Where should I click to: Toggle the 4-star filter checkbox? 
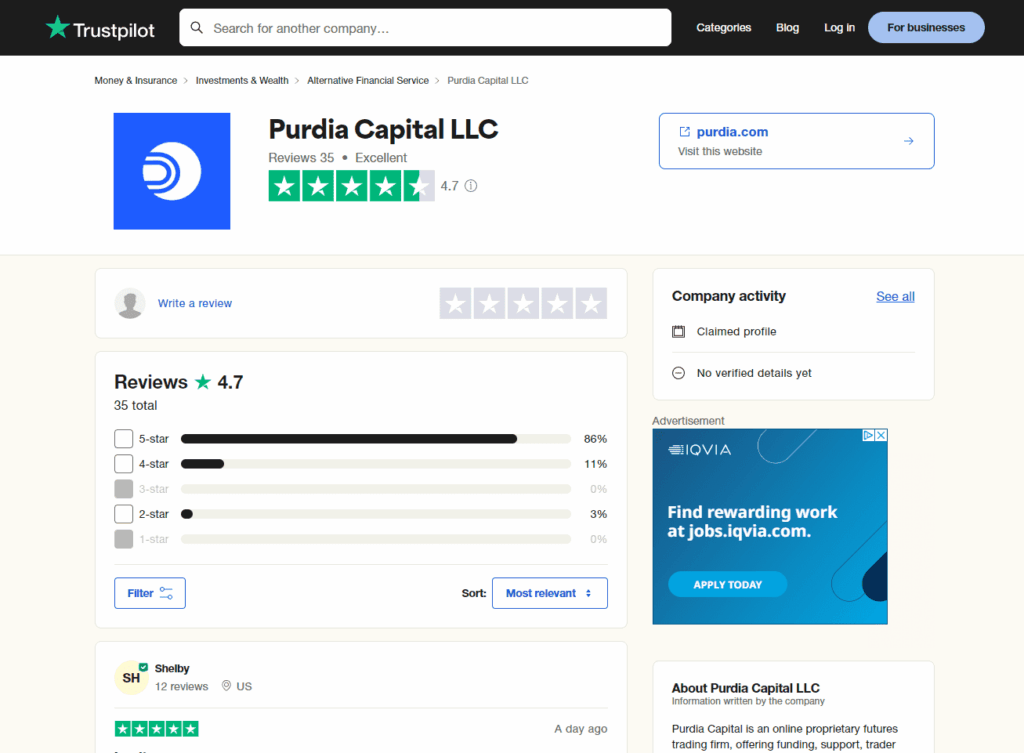coord(123,464)
